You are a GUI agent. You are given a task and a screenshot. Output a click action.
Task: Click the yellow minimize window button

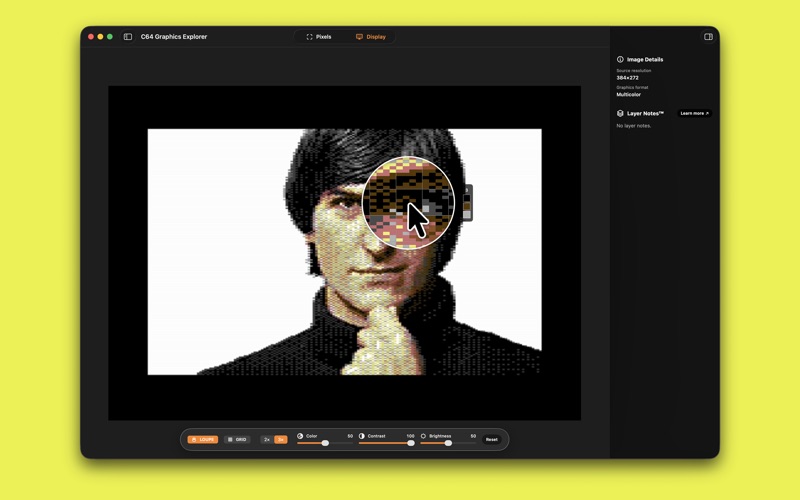click(x=101, y=37)
